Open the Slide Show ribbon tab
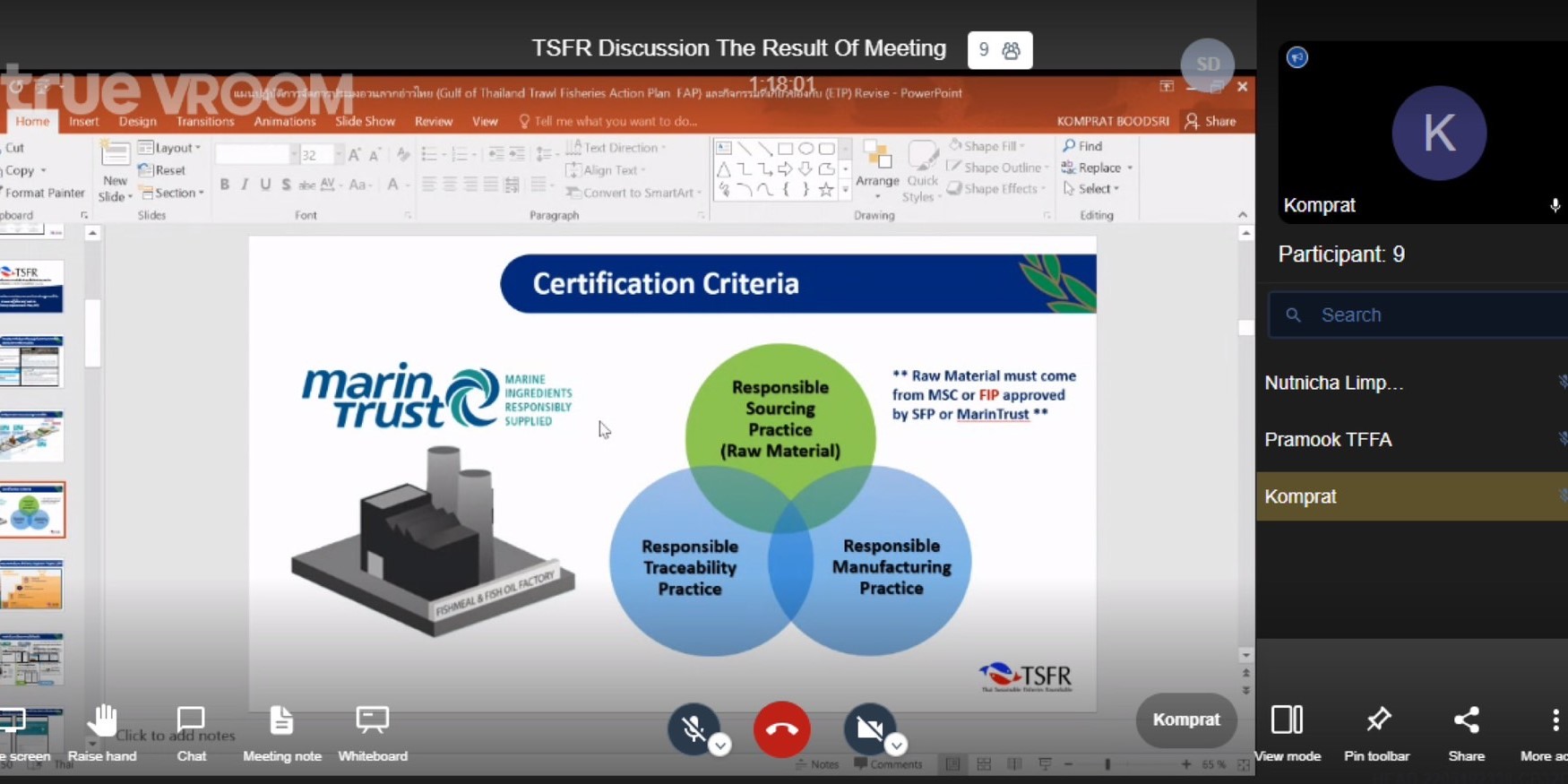Screen dimensions: 1568x784 pos(365,121)
